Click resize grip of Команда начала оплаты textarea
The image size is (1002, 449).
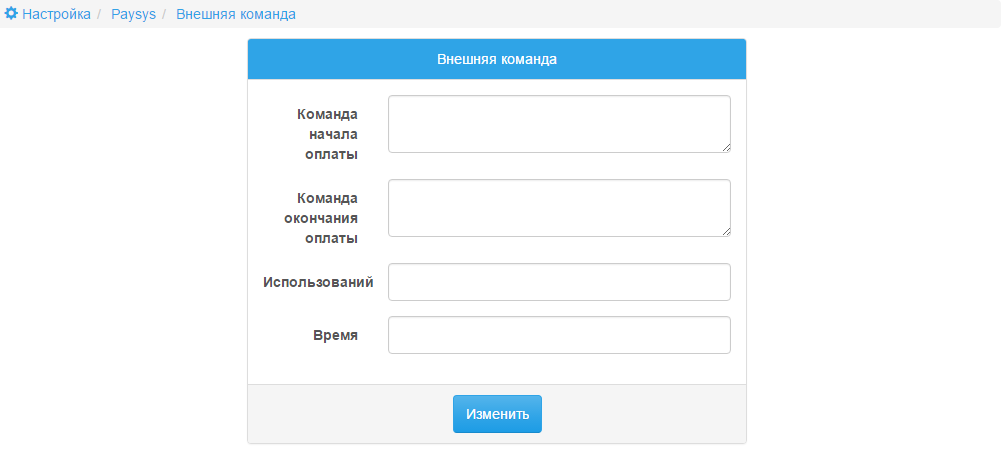726,148
